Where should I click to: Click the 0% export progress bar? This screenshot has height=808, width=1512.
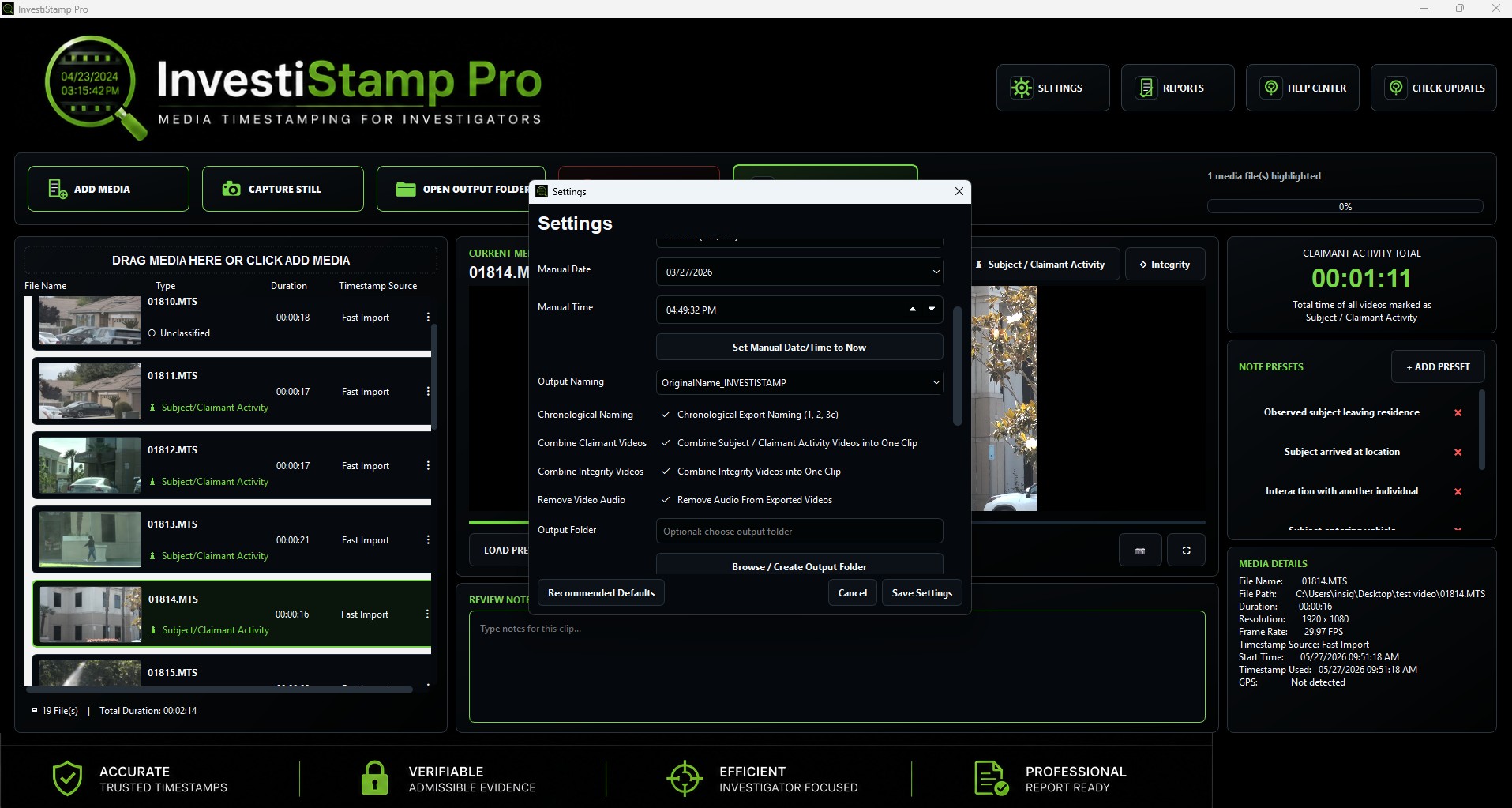pos(1345,207)
